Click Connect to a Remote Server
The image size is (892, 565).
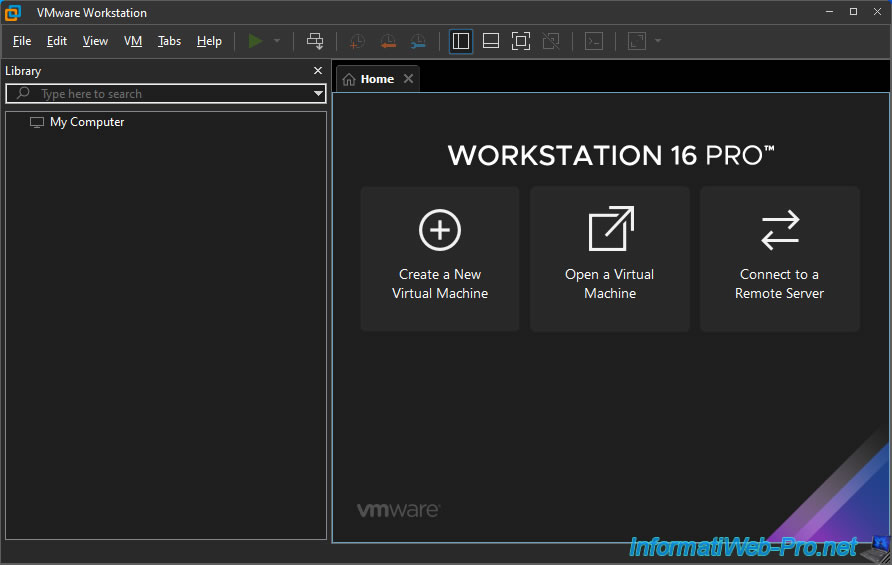779,258
